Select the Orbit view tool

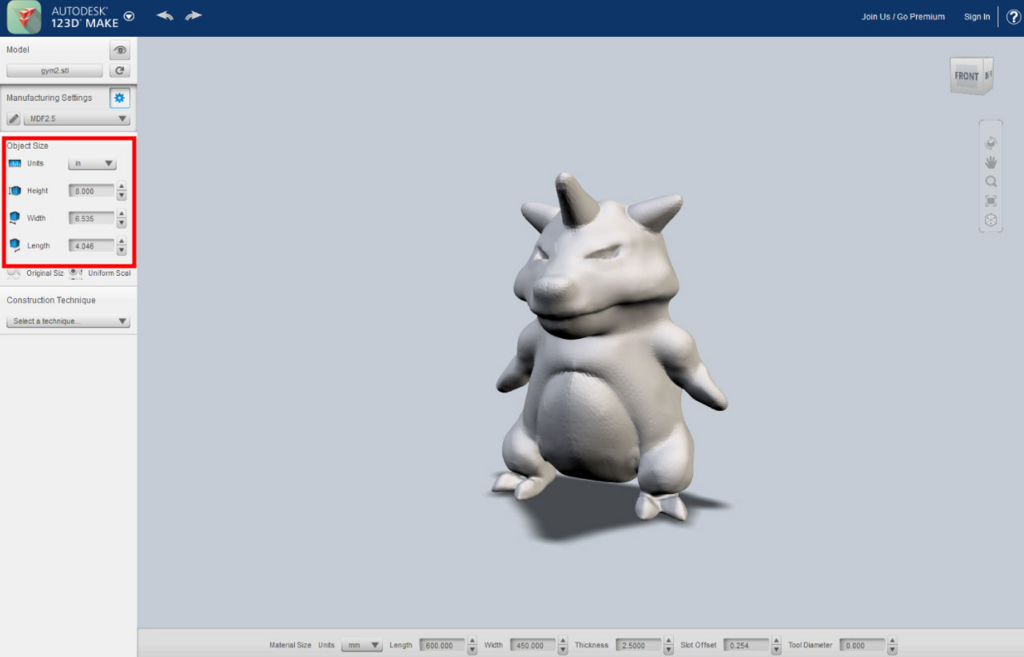(991, 143)
